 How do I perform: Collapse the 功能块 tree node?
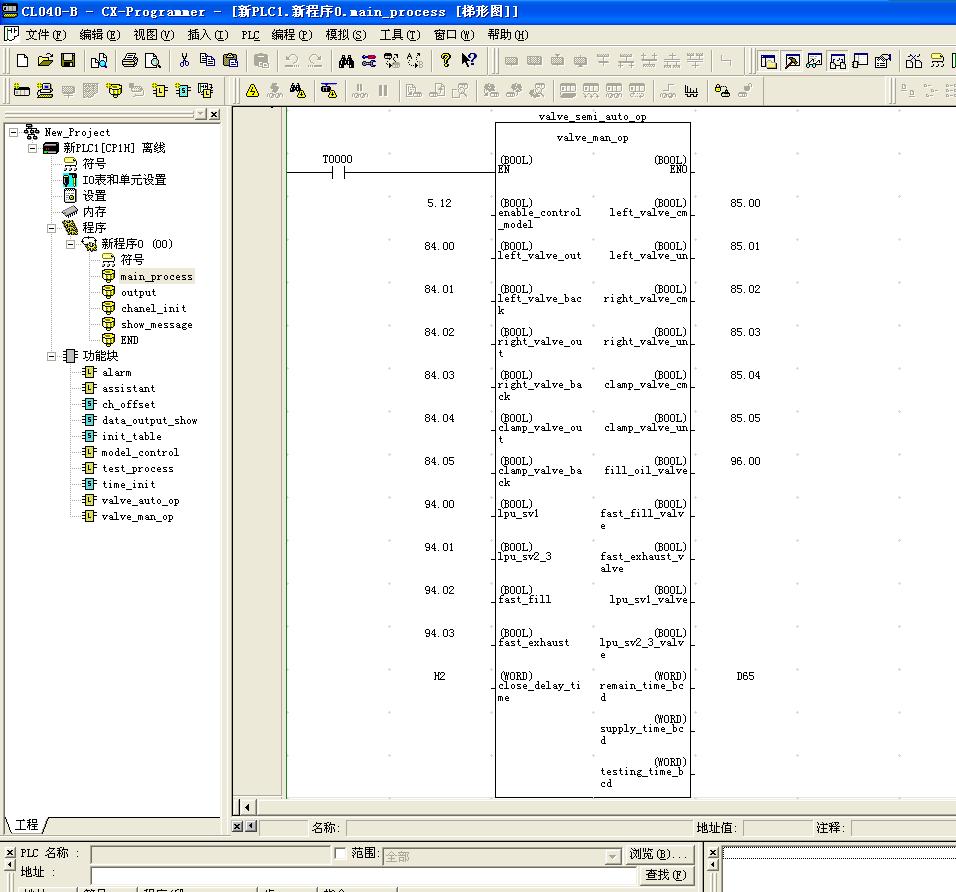52,356
